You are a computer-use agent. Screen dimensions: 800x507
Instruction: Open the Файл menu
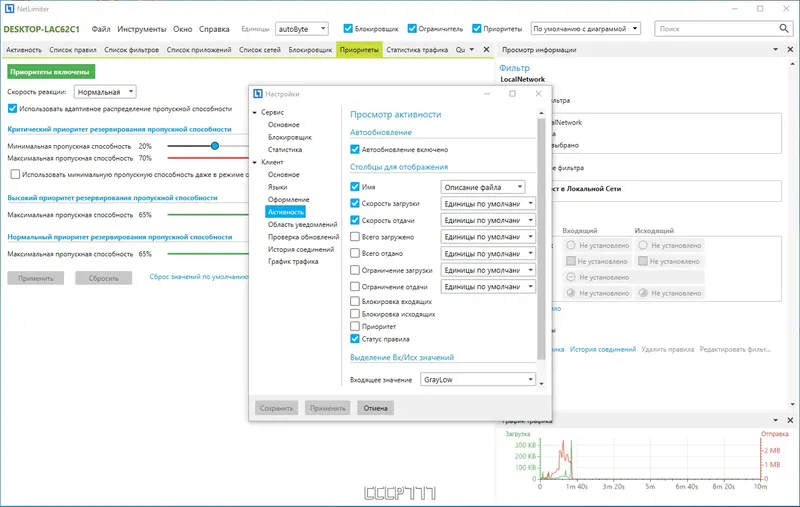point(101,29)
